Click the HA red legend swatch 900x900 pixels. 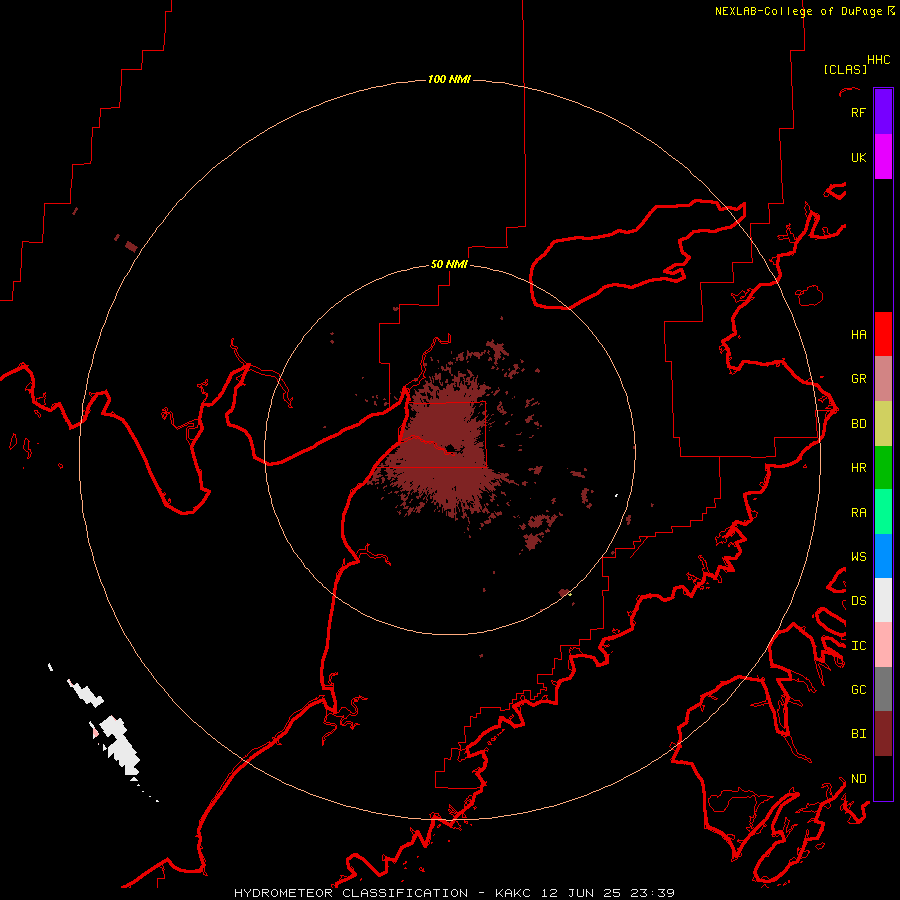point(883,334)
